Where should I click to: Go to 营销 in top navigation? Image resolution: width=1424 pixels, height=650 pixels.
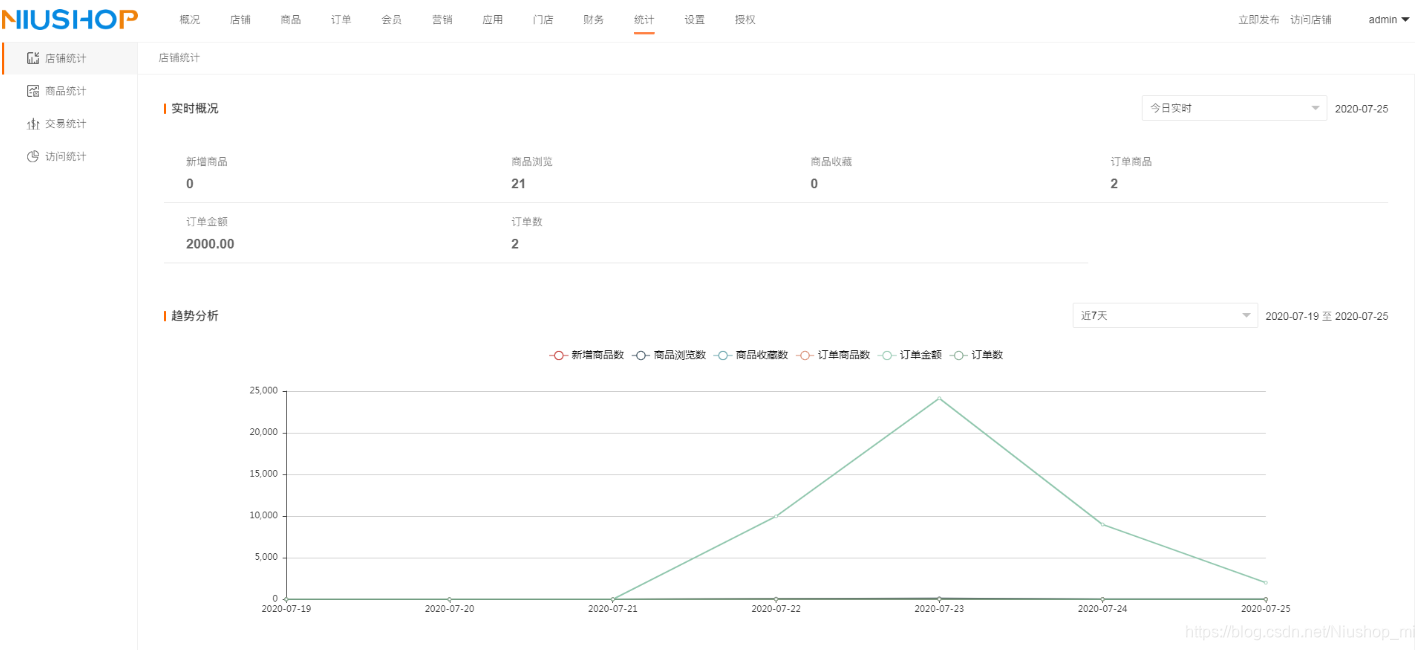442,20
